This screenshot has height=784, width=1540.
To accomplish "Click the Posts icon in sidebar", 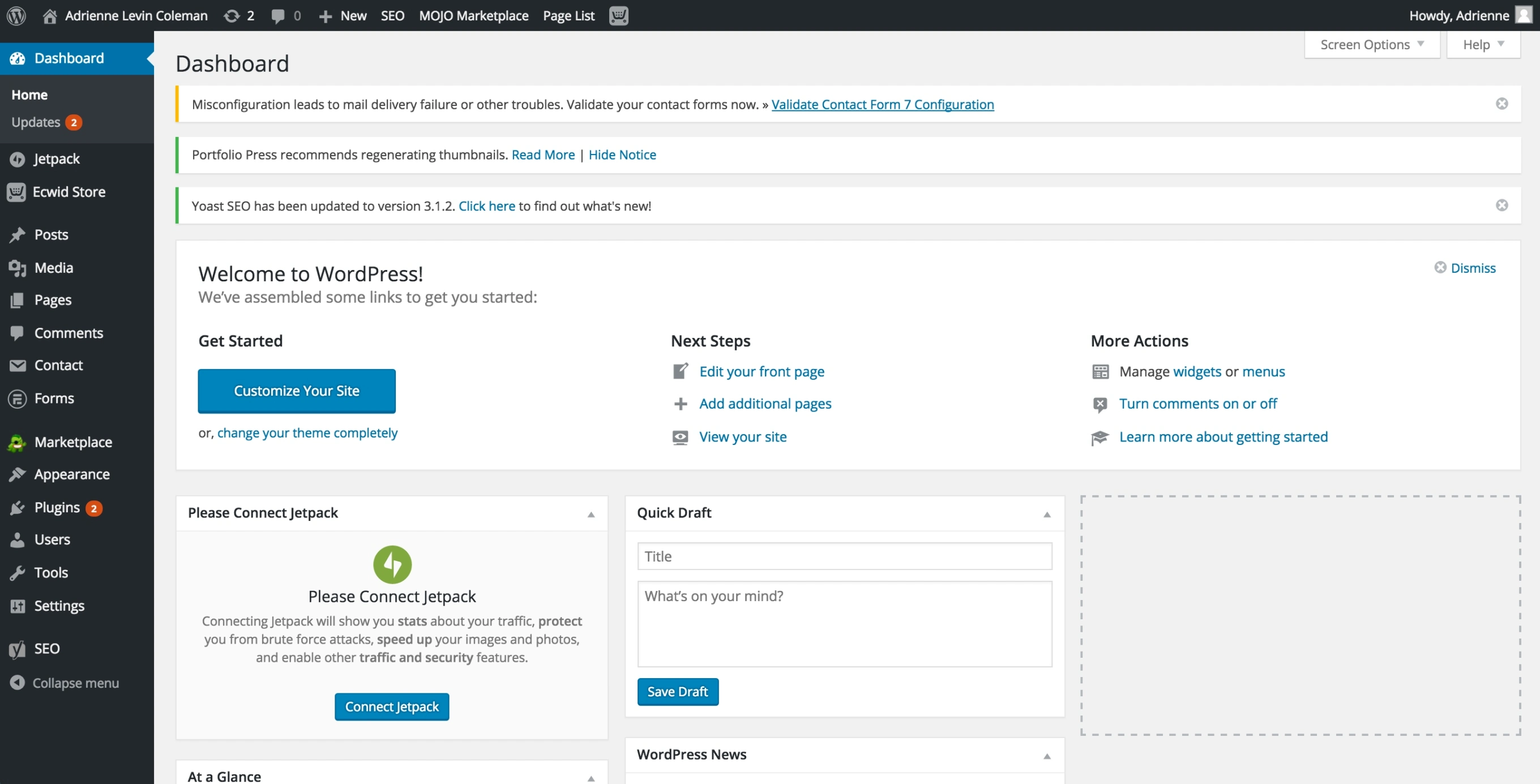I will coord(19,234).
